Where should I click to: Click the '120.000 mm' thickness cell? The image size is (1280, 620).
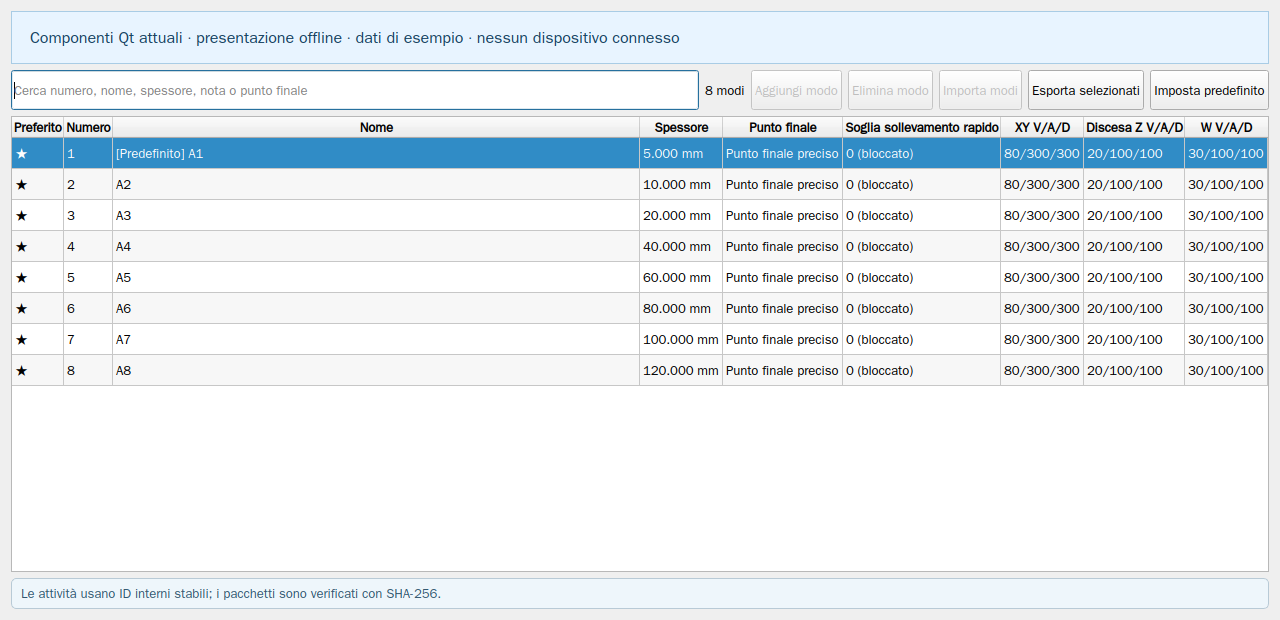pyautogui.click(x=681, y=371)
